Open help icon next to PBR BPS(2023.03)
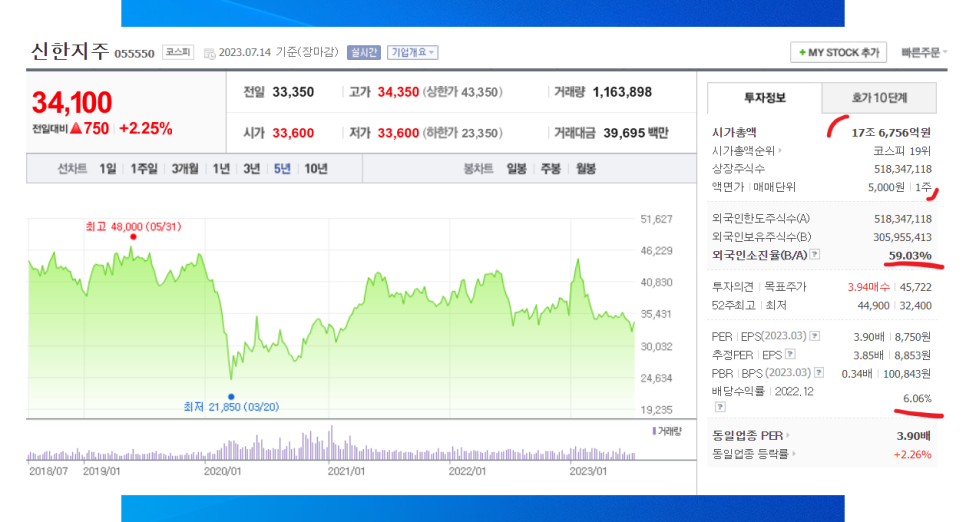966x522 pixels. point(819,372)
